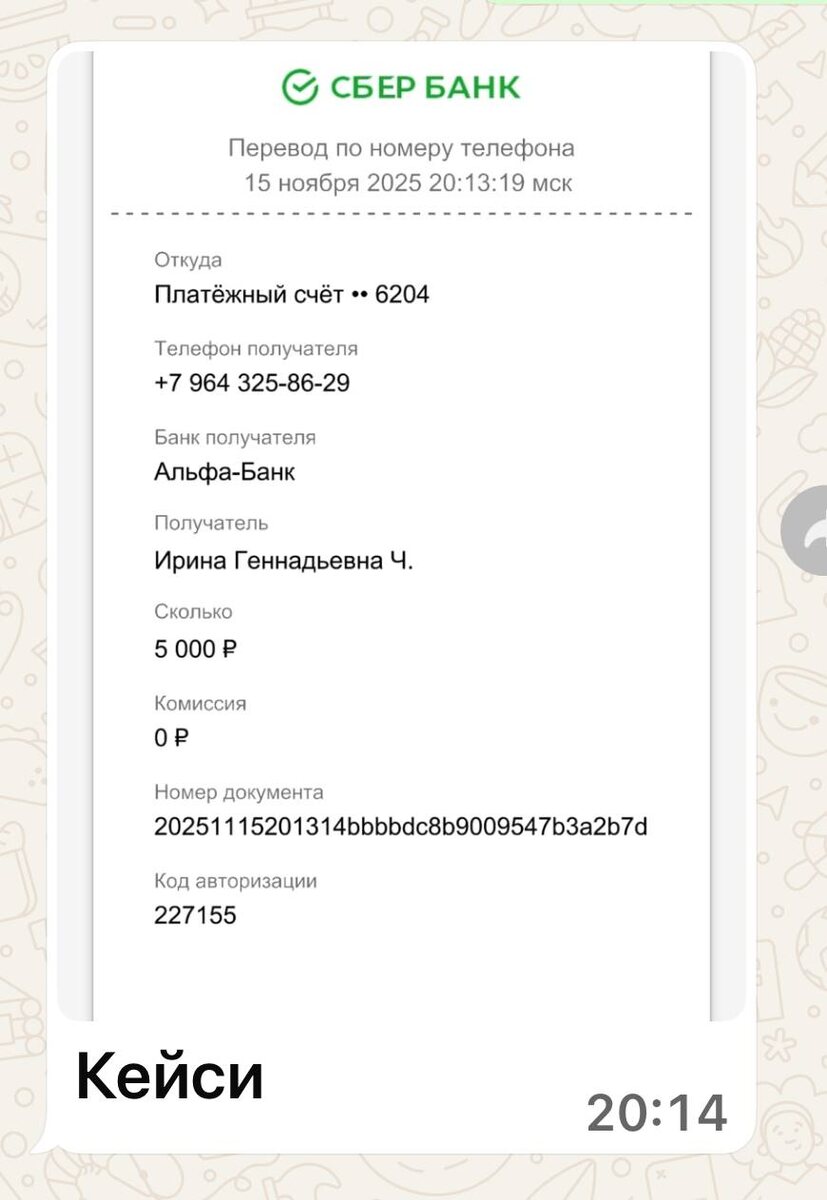Tap the Телефон получателя label
Viewport: 827px width, 1200px height.
tap(256, 349)
